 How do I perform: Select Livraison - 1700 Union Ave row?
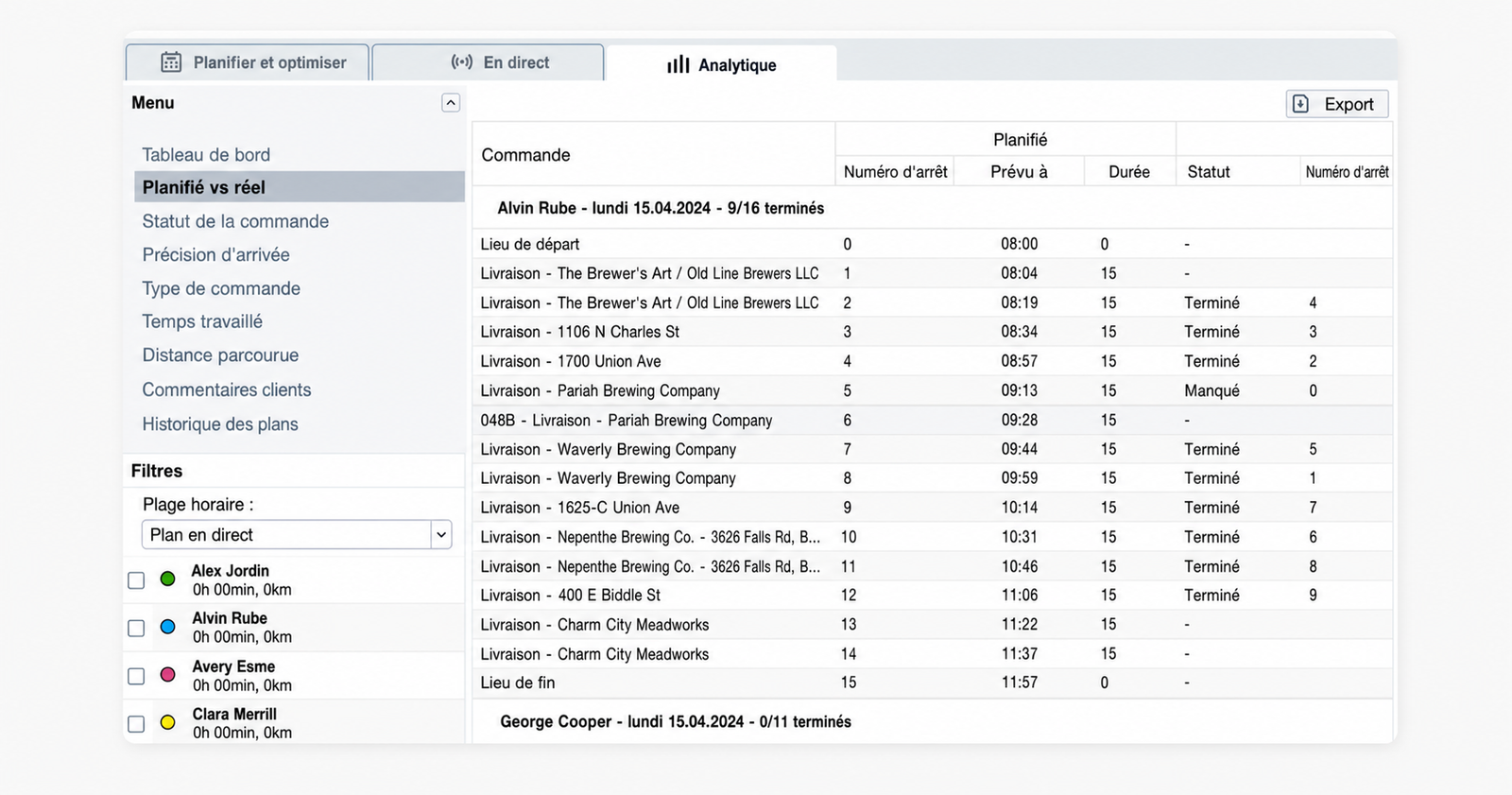pyautogui.click(x=932, y=361)
